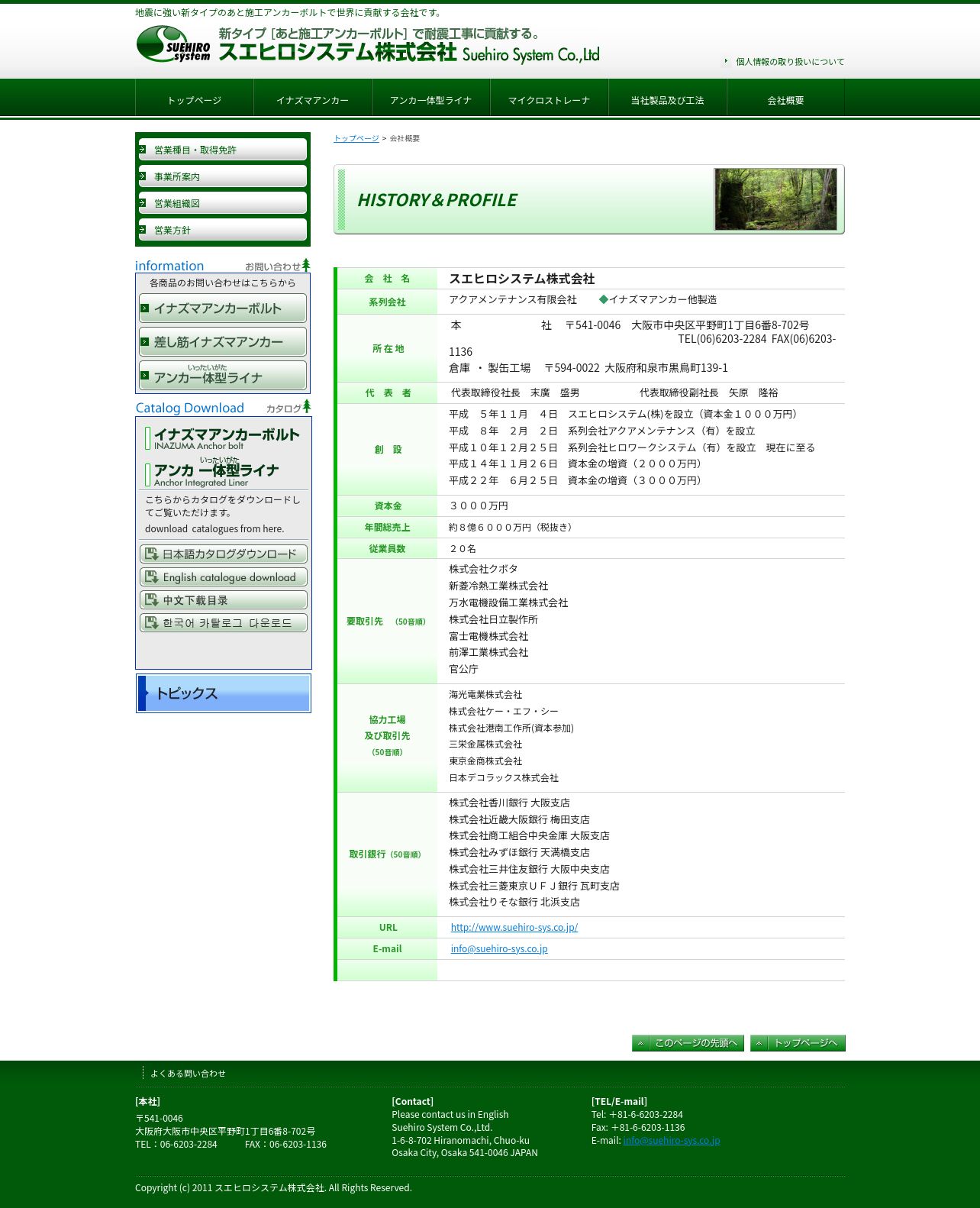980x1208 pixels.
Task: Click Catalog Download heading
Action: (190, 408)
